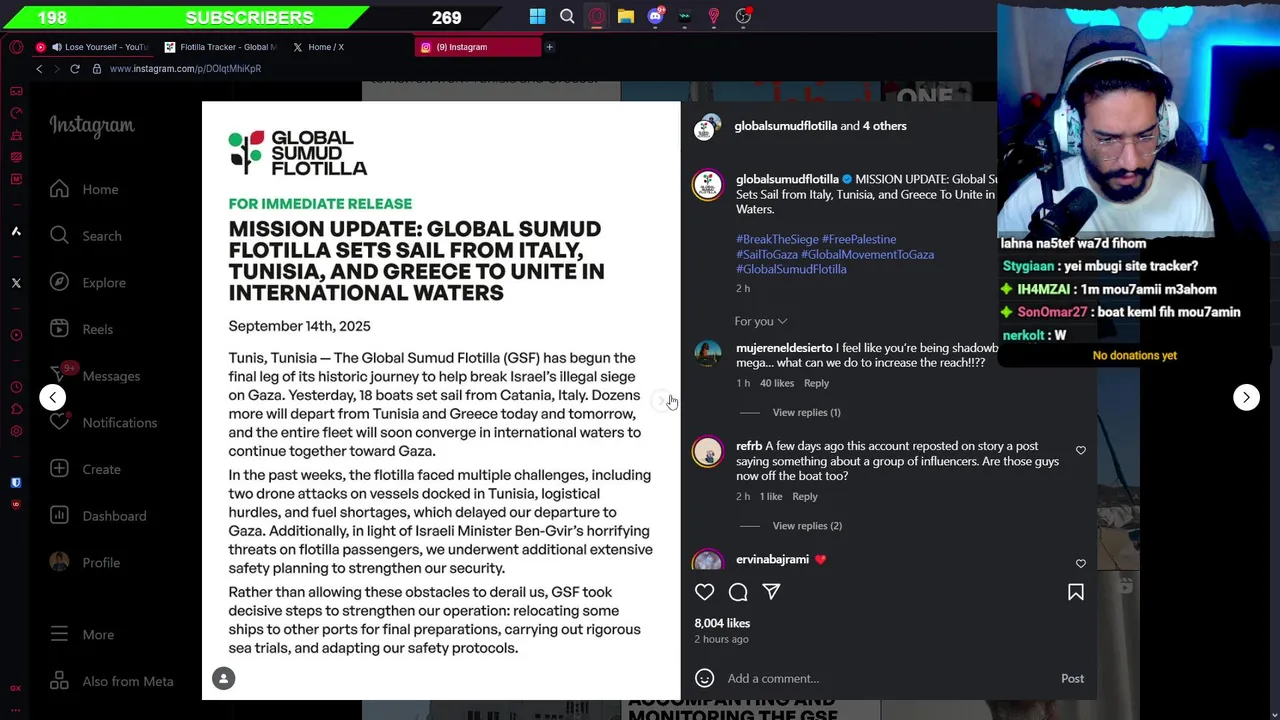1280x720 pixels.
Task: Click the Opera GX taskbar icon
Action: (597, 16)
